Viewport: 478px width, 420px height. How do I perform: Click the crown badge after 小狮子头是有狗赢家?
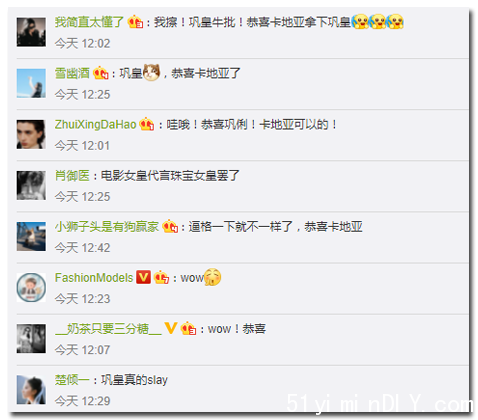click(x=170, y=227)
